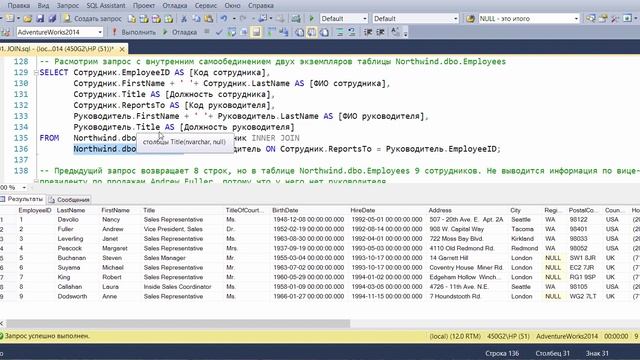Switch to the Сообщения tab
The width and height of the screenshot is (640, 360).
pos(69,200)
